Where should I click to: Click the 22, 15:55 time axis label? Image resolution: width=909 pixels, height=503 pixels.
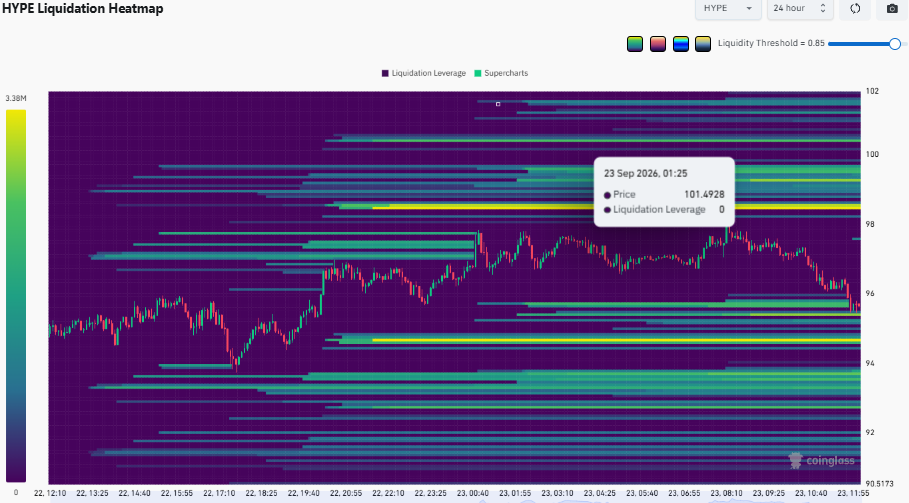177,493
